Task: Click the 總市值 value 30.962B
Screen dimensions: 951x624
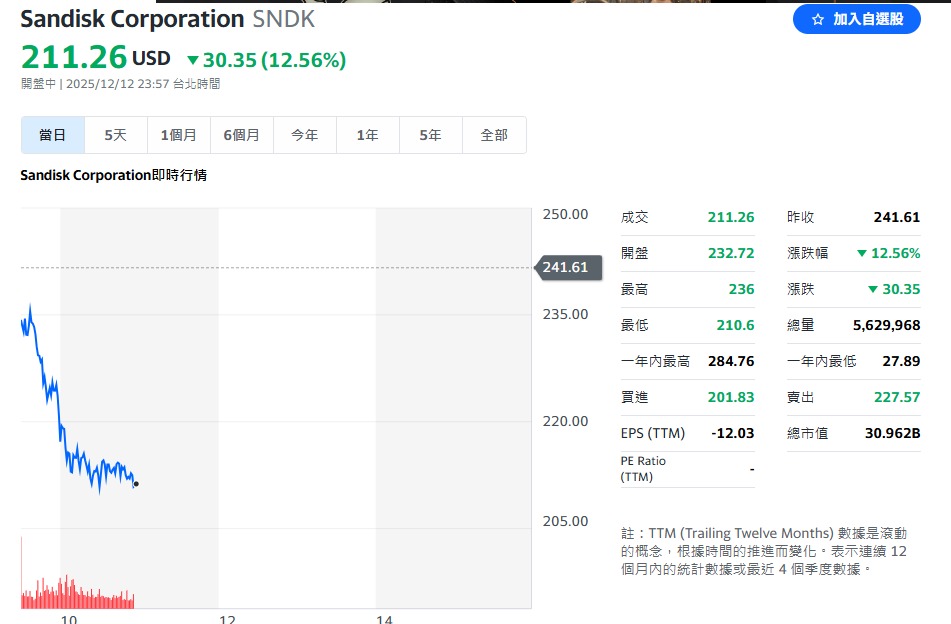Action: (x=892, y=433)
